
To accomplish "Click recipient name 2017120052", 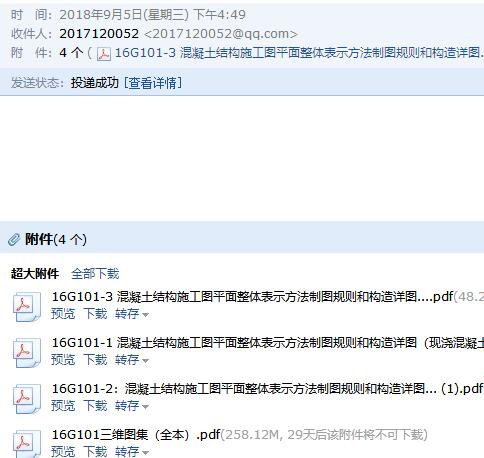I will click(x=99, y=34).
